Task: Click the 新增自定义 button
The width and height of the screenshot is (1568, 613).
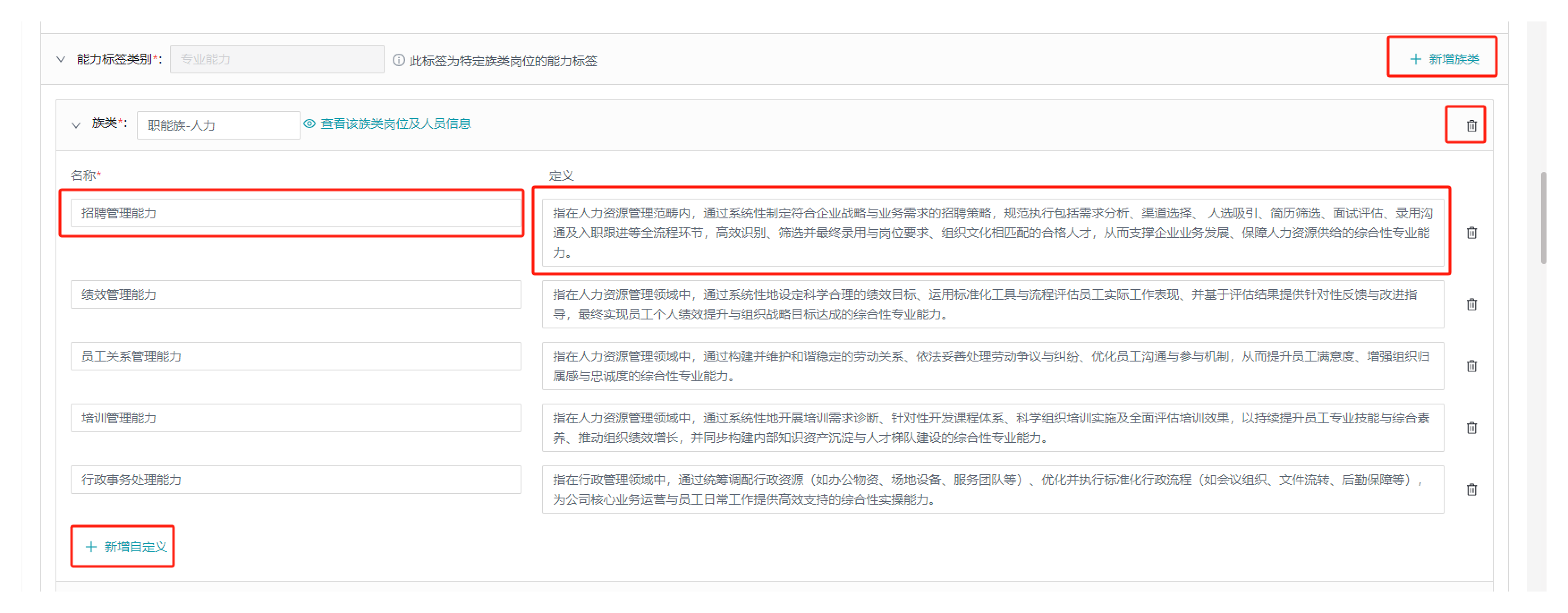Action: 126,546
